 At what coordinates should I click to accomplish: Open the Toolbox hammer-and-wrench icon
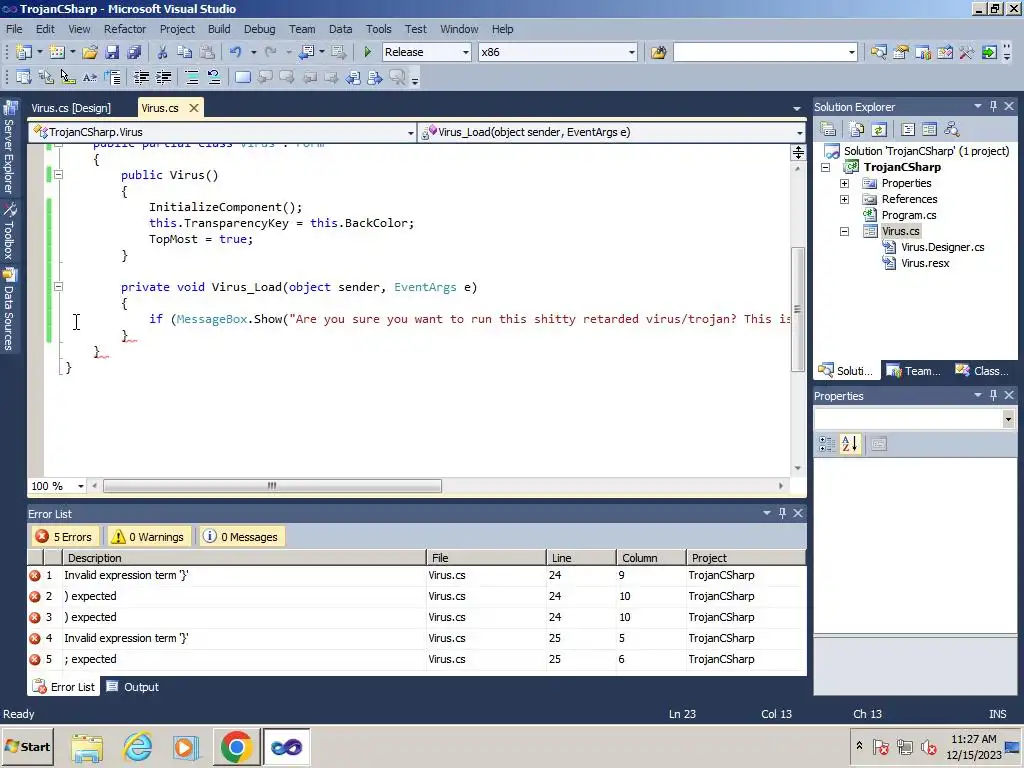967,52
